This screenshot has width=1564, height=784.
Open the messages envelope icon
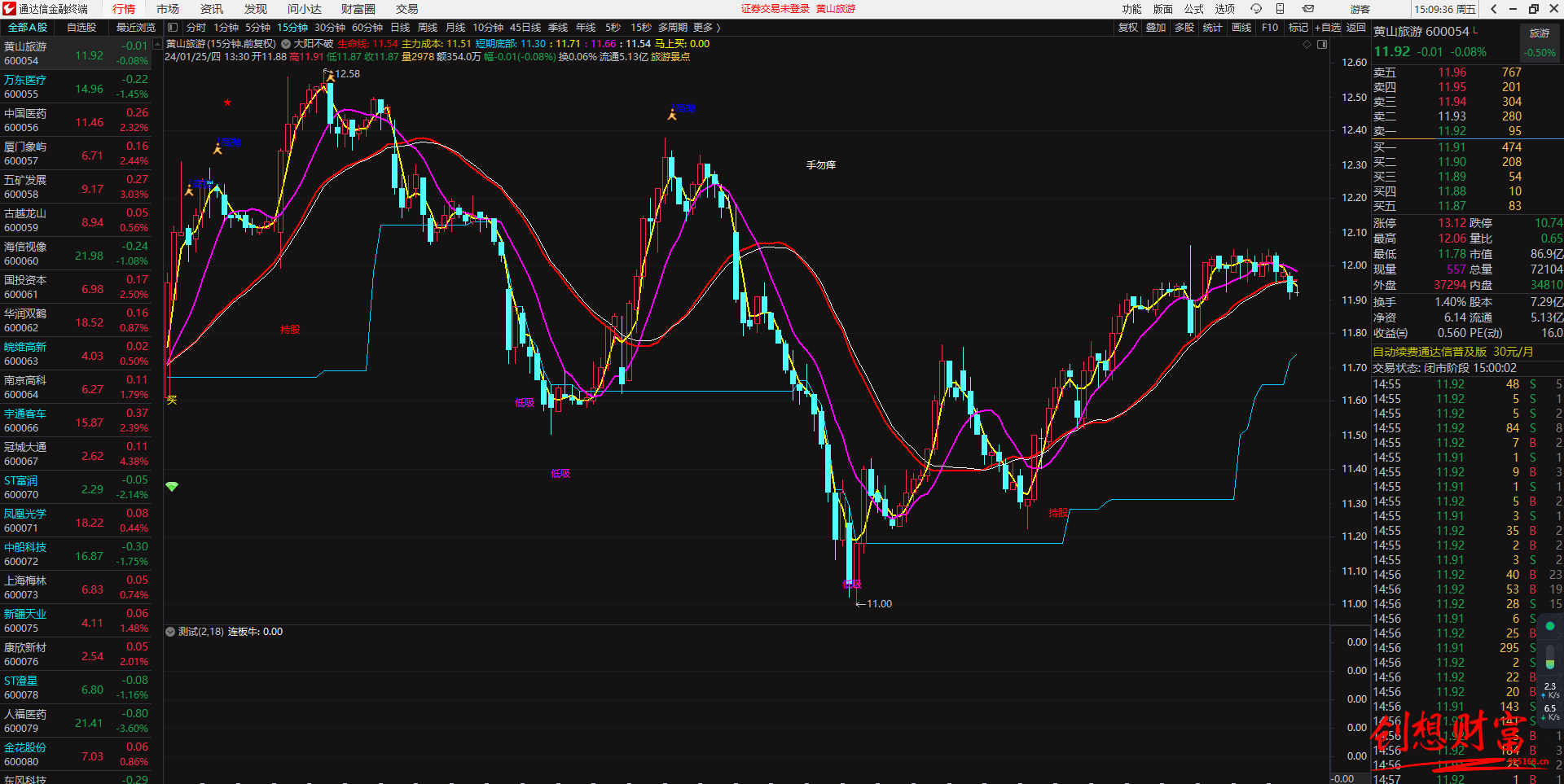click(x=1308, y=9)
